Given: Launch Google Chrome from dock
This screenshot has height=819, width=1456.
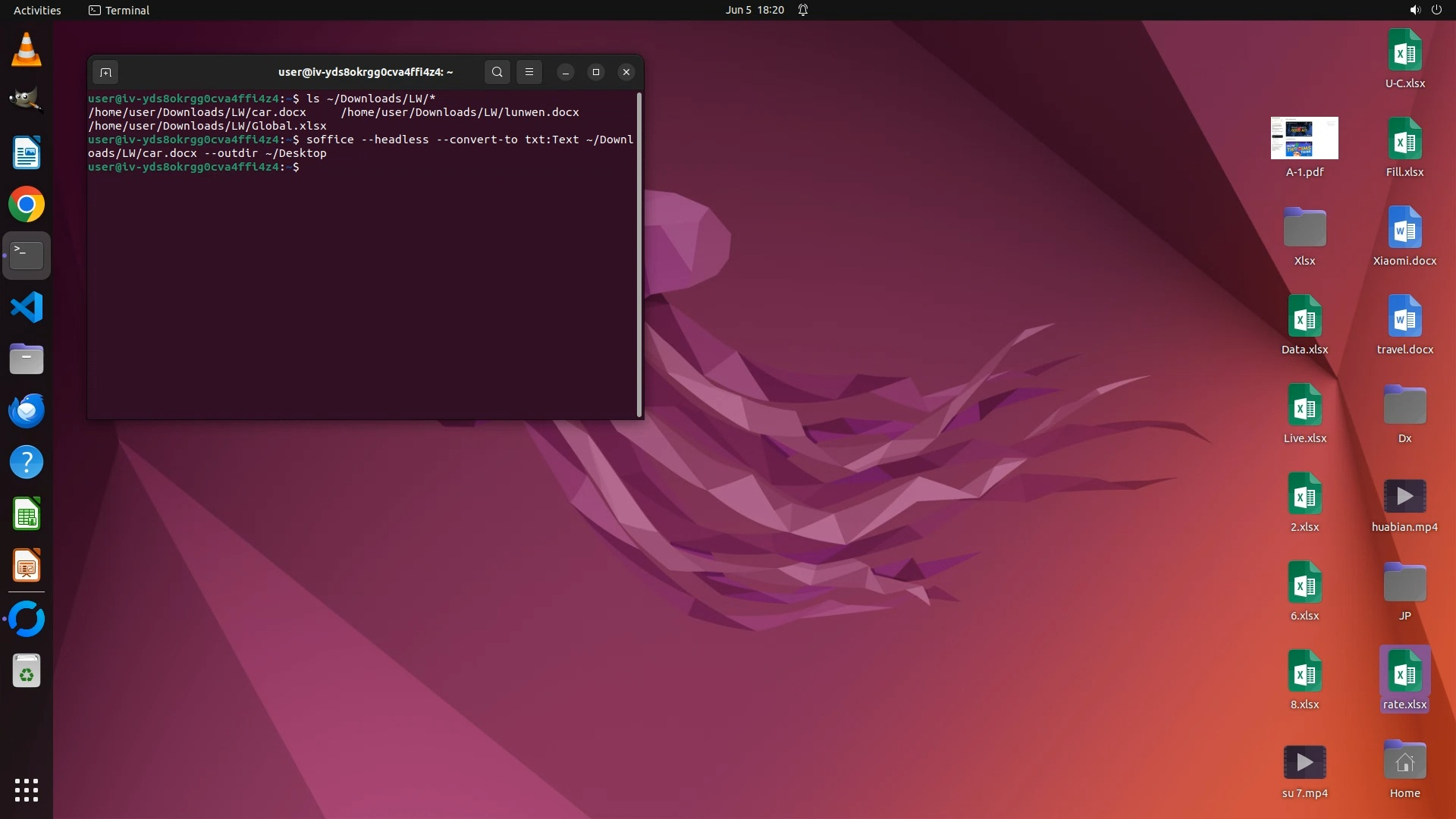Looking at the screenshot, I should point(27,205).
